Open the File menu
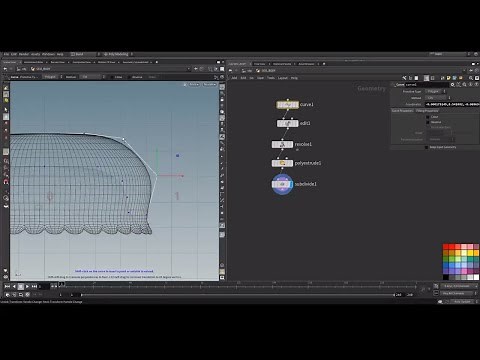The width and height of the screenshot is (480, 360). point(6,54)
